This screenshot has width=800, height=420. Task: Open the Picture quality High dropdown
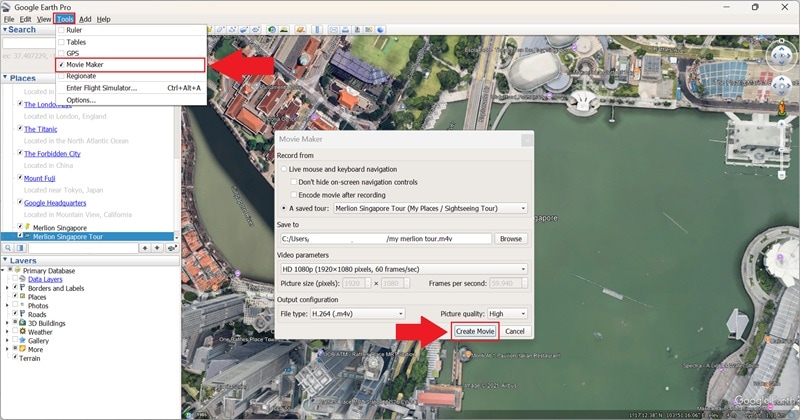[x=507, y=314]
